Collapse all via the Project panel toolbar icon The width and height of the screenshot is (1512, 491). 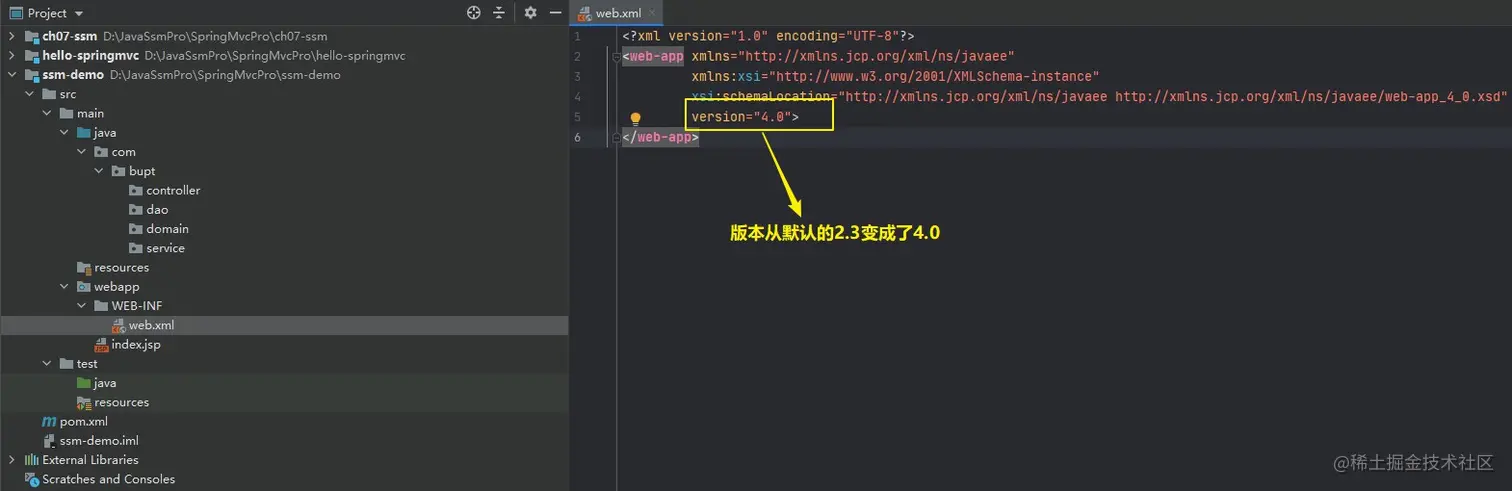click(499, 13)
